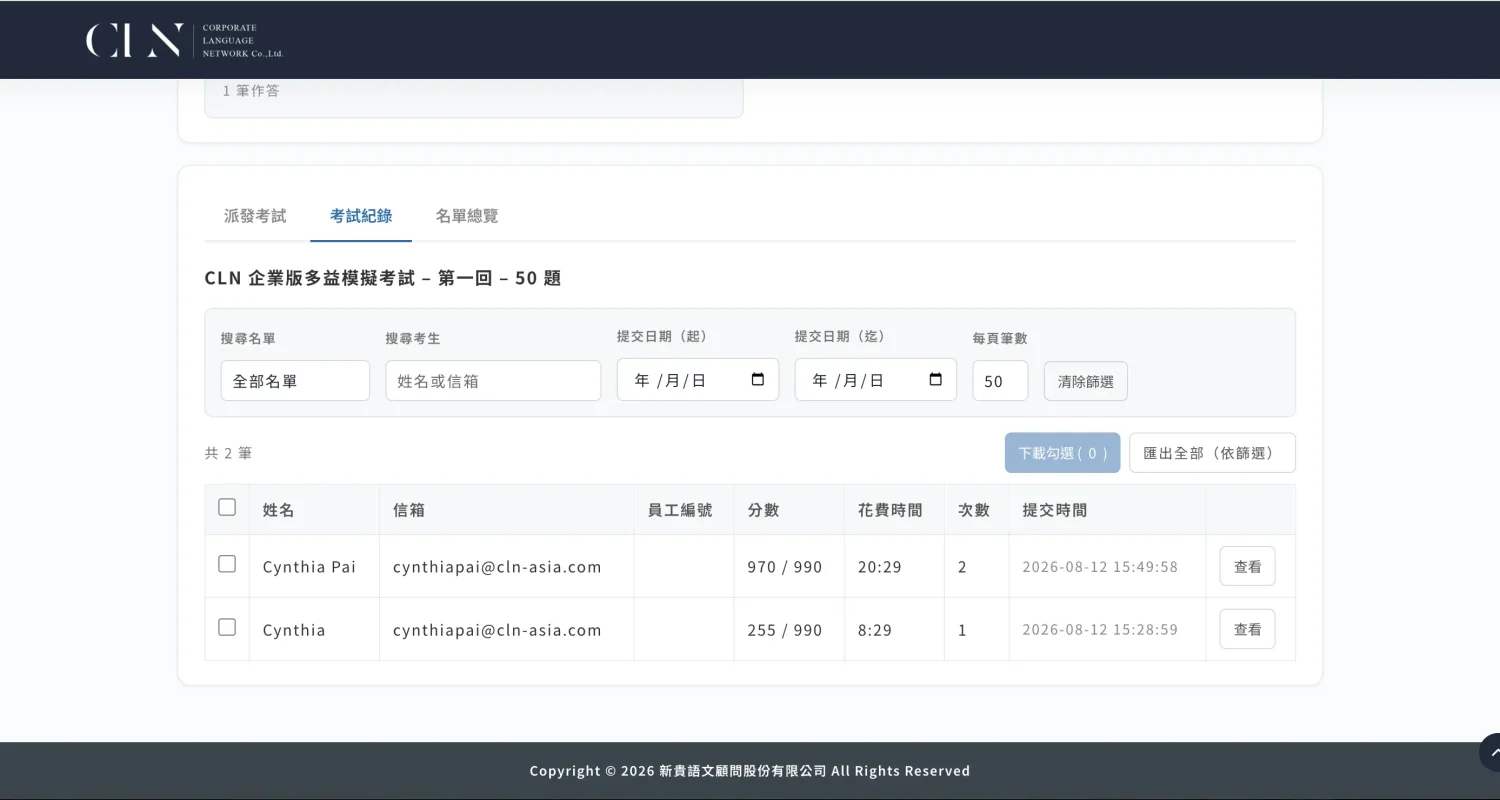
Task: Click 查看 for the 970 / 990 record
Action: [x=1248, y=566]
